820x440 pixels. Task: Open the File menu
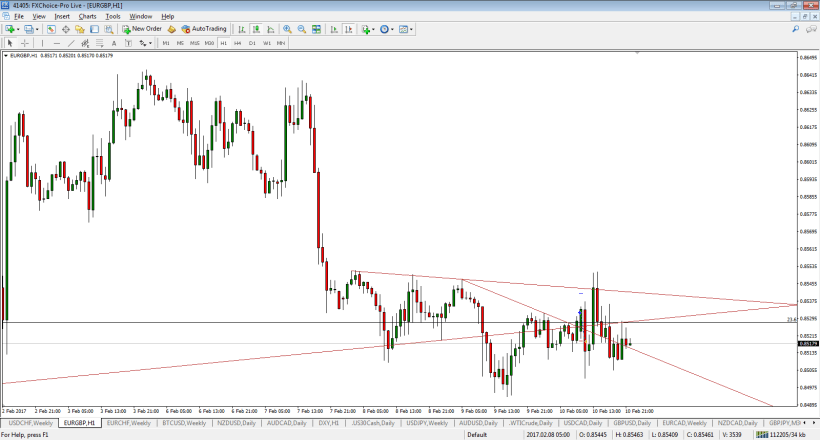(x=19, y=17)
